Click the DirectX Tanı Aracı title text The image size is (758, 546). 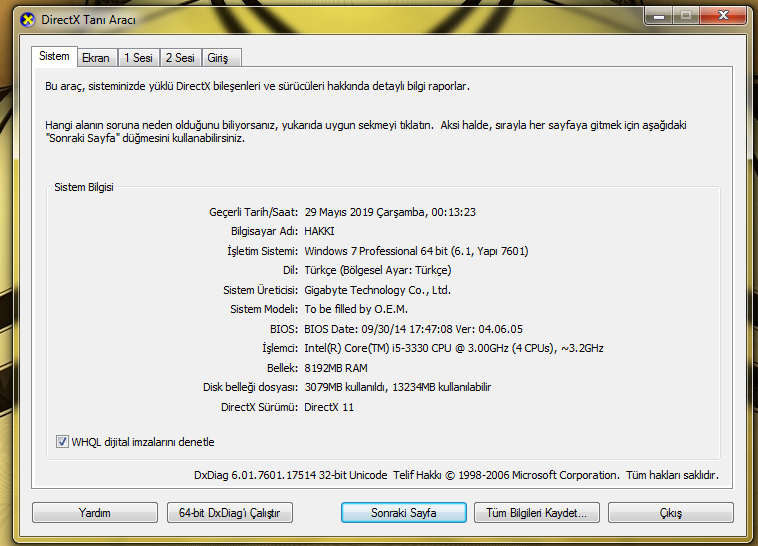(88, 20)
